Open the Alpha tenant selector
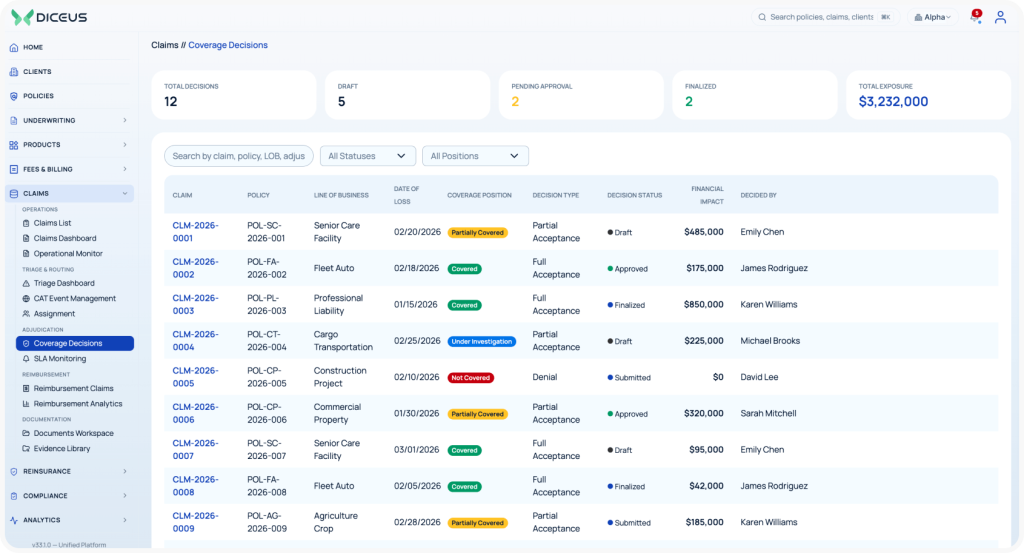Image resolution: width=1024 pixels, height=553 pixels. (x=933, y=17)
